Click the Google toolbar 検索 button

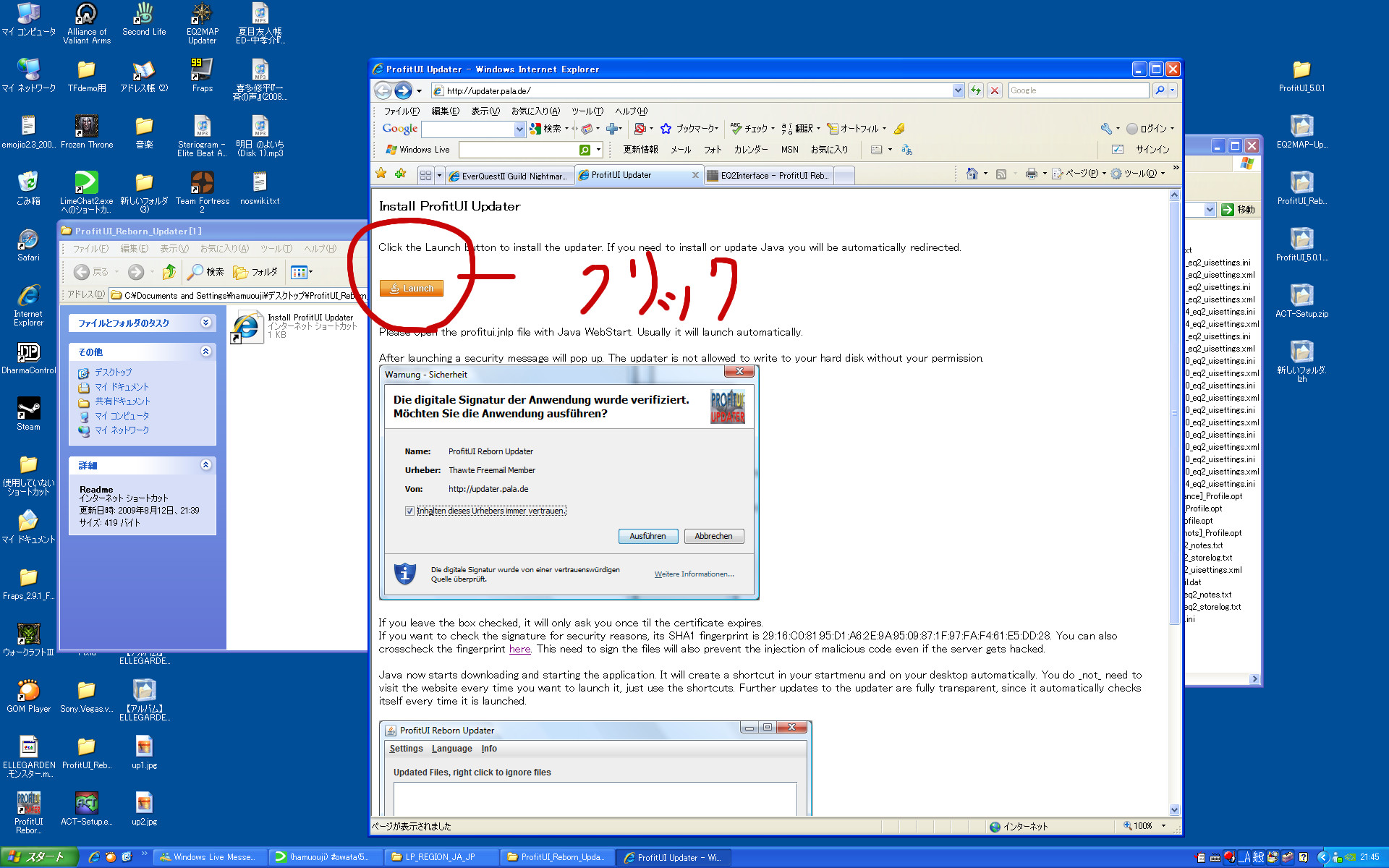click(546, 129)
